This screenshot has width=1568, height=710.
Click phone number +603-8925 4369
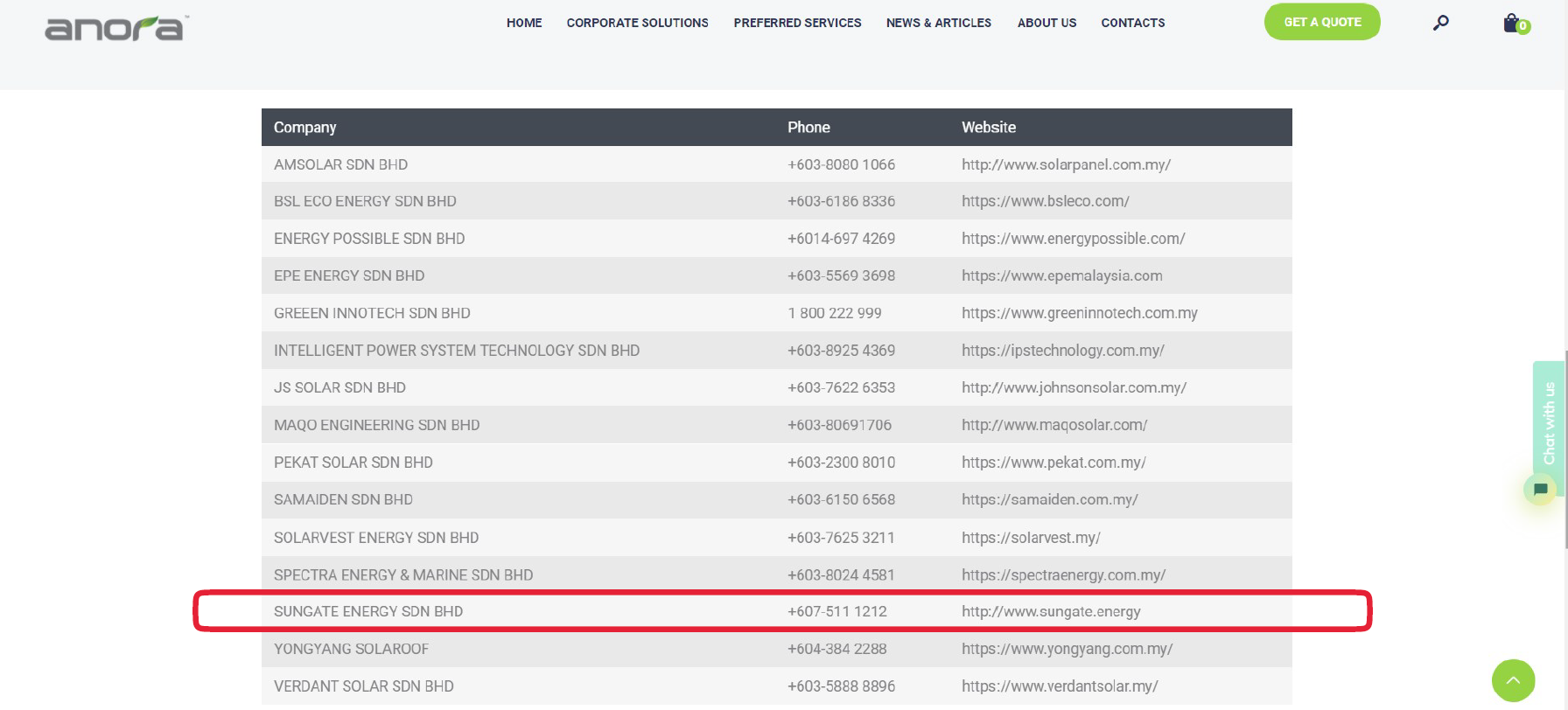[841, 351]
